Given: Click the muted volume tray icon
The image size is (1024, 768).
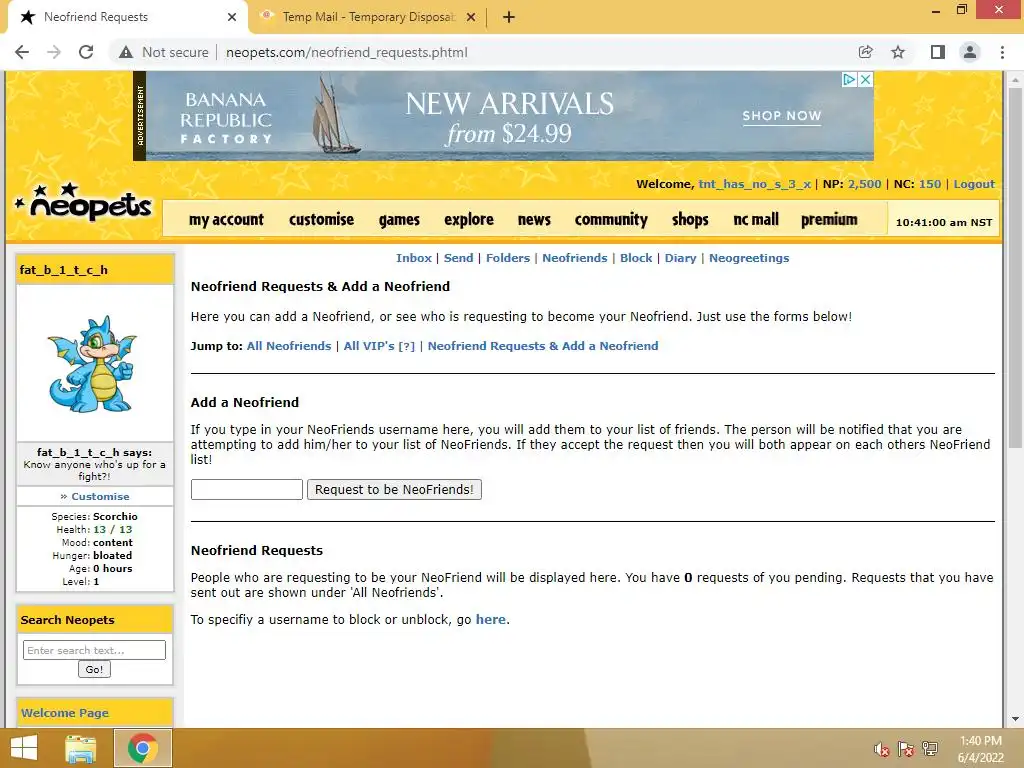Looking at the screenshot, I should coord(882,749).
